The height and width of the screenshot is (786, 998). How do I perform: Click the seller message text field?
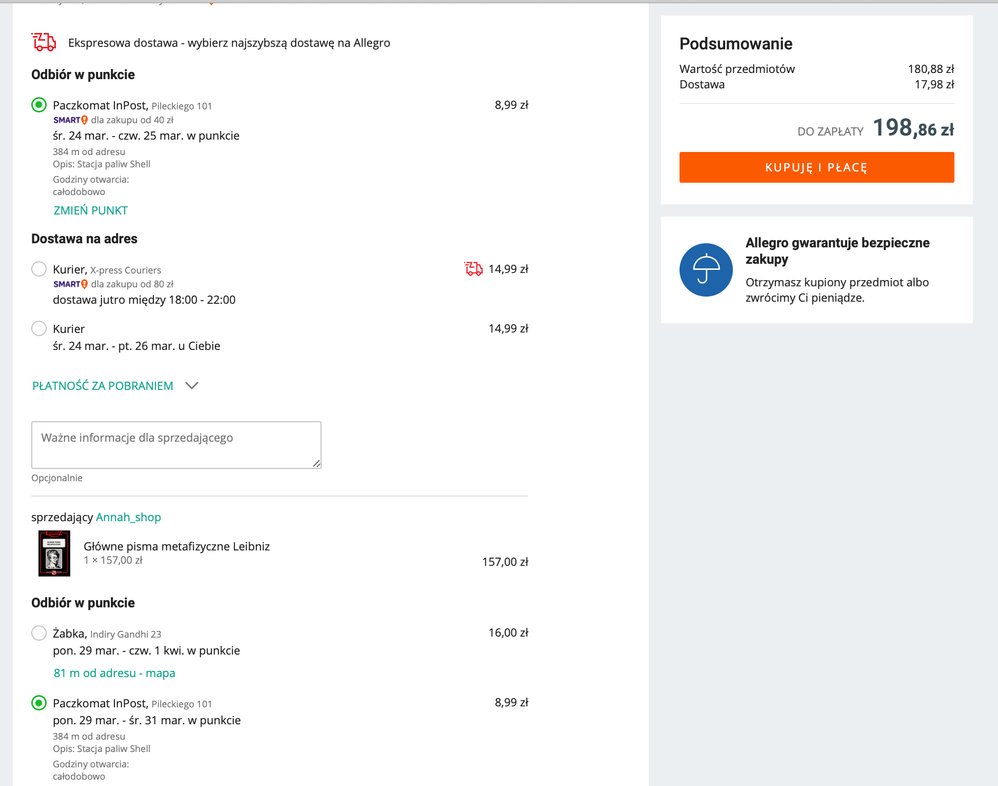click(x=176, y=444)
